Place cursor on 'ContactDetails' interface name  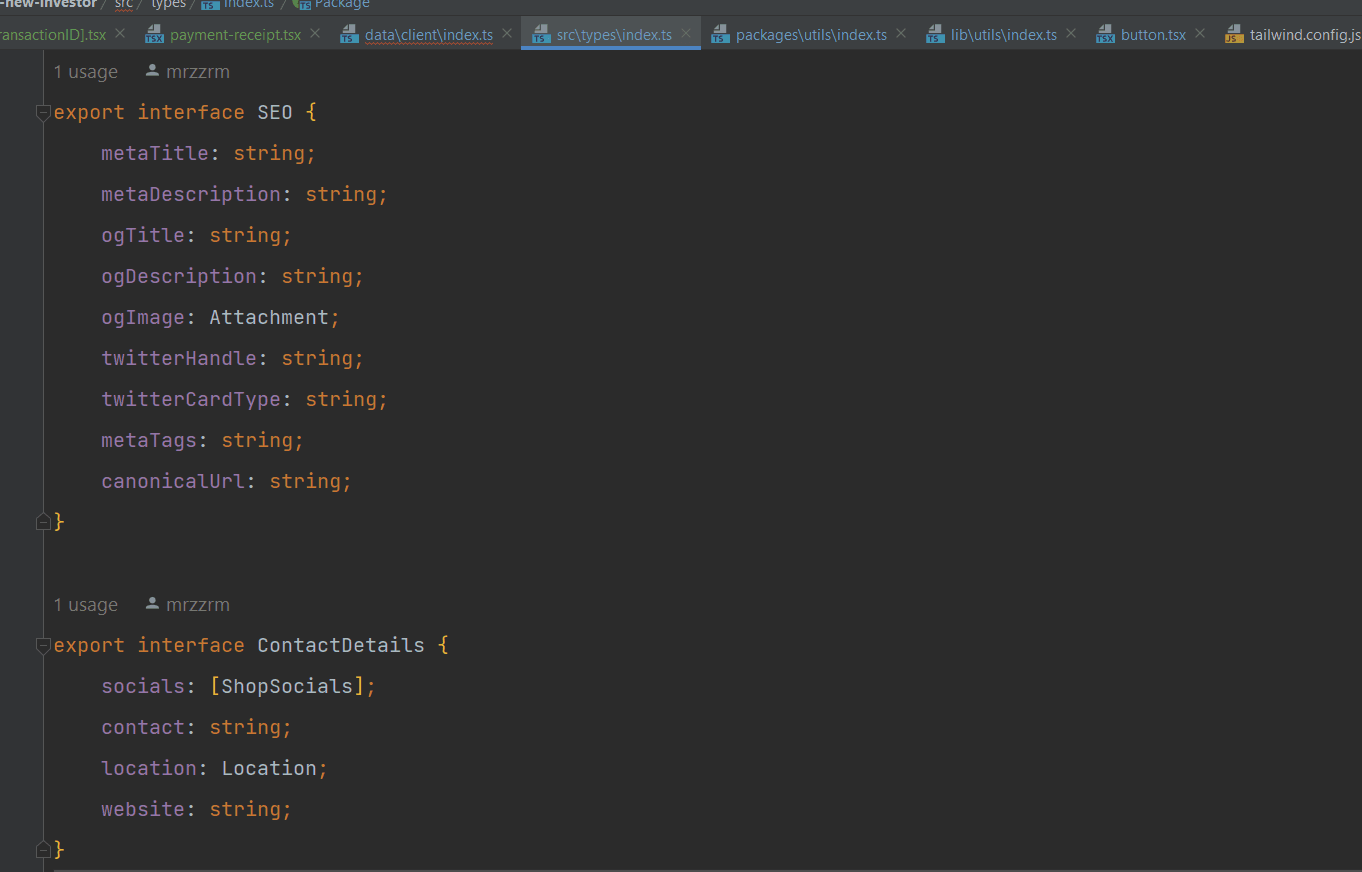pos(341,645)
